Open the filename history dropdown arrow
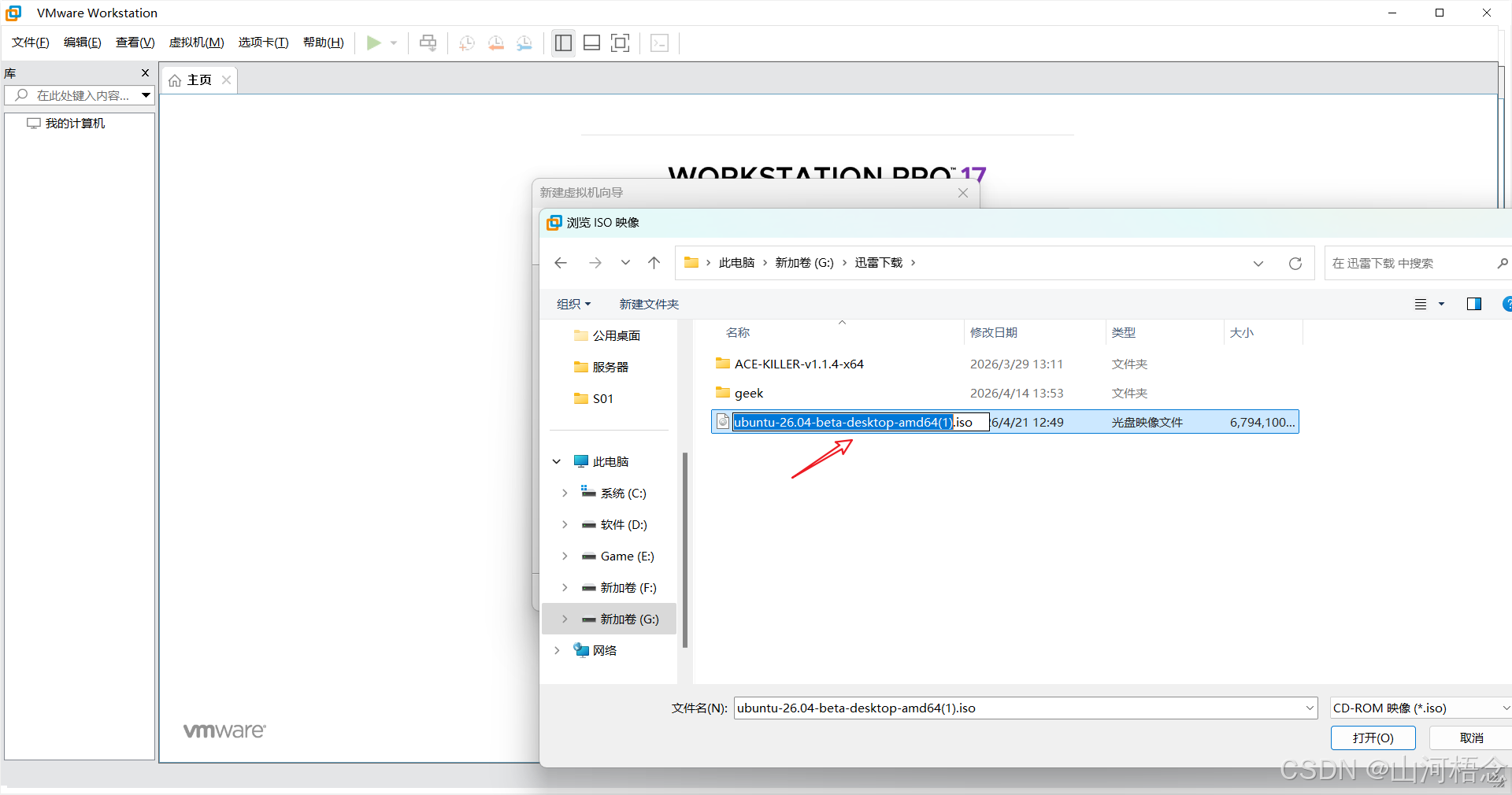 tap(1310, 708)
